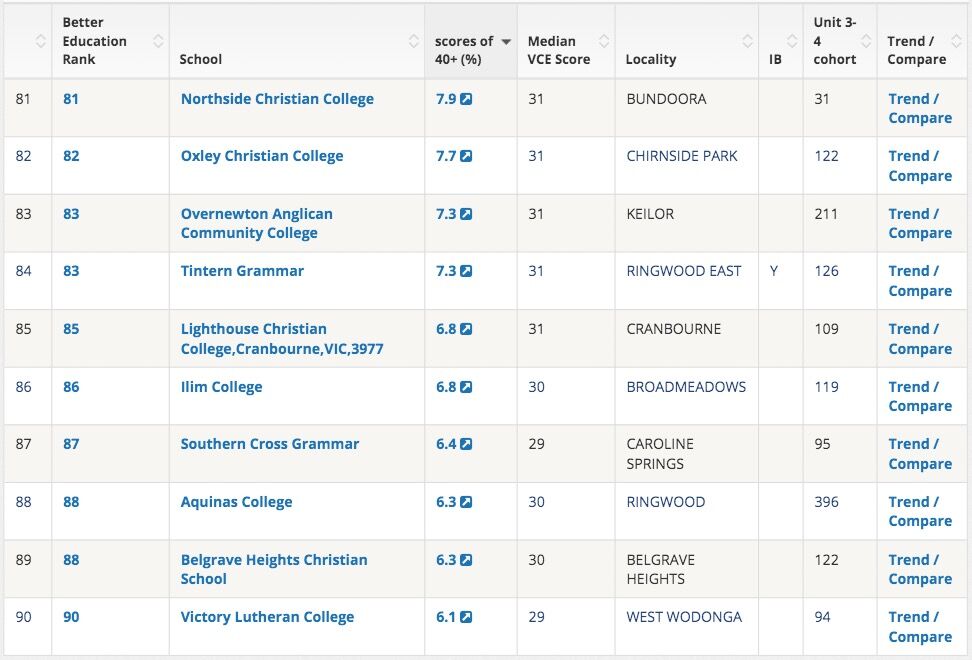
Task: Sort table by IB column header
Action: [x=775, y=59]
